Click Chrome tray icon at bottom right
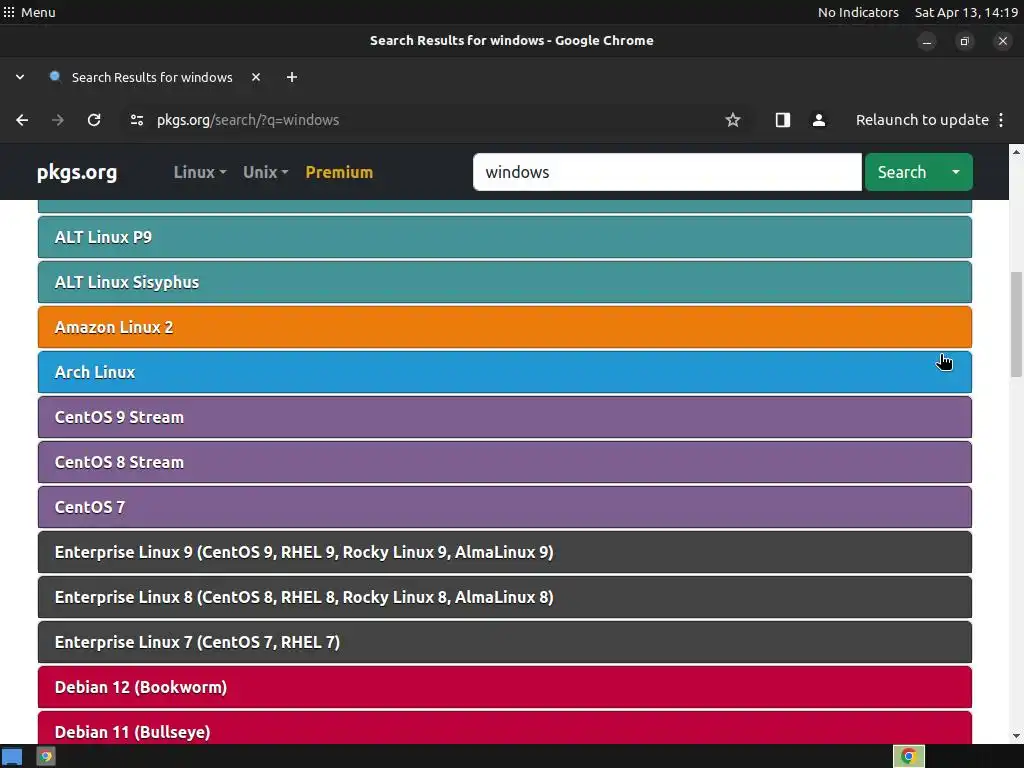1024x768 pixels. (x=908, y=756)
